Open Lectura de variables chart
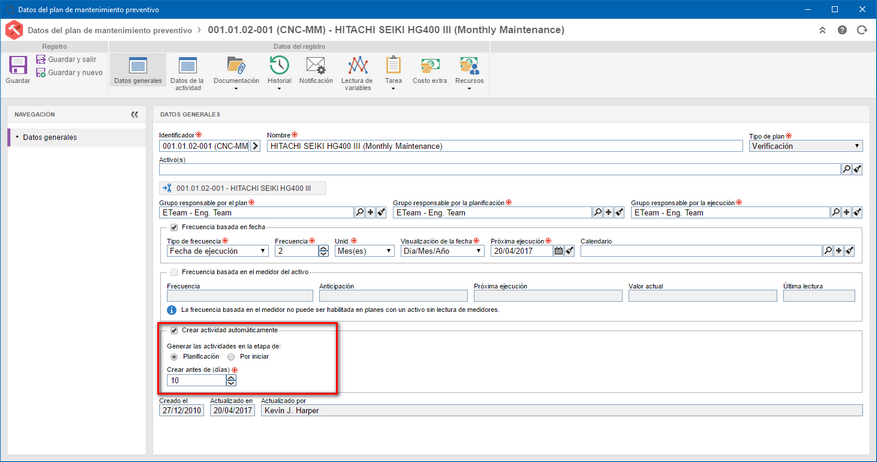Image resolution: width=877 pixels, height=462 pixels. (357, 73)
